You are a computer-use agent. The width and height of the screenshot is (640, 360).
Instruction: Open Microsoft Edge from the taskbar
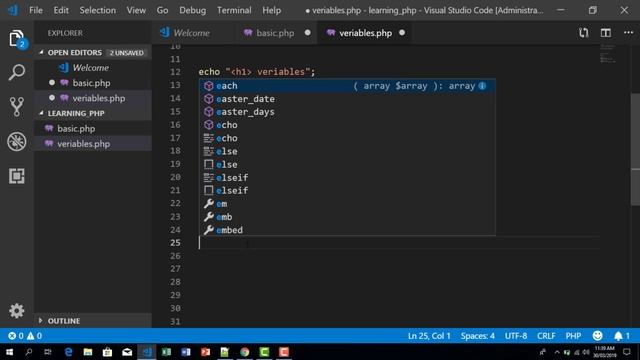[68, 352]
